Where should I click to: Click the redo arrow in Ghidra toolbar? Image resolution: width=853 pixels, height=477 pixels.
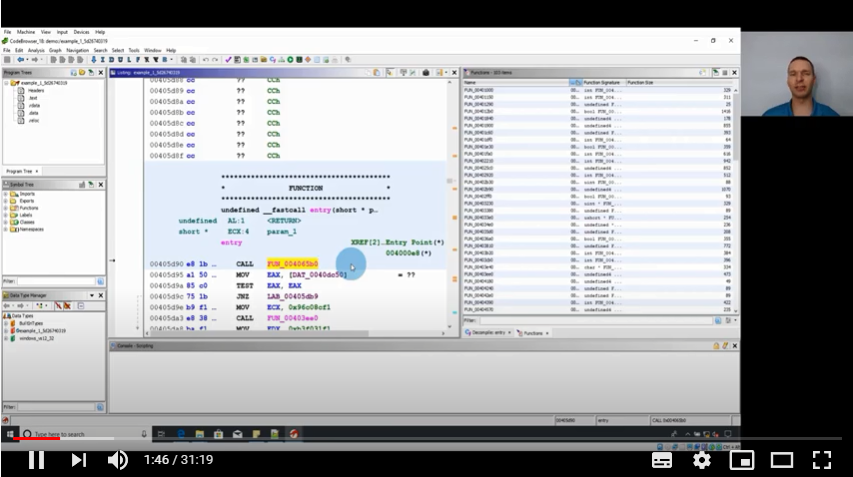(x=215, y=60)
